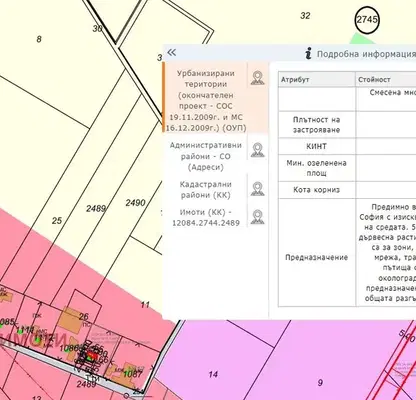
Task: Click parcel 25 on the map
Action: coord(57,220)
